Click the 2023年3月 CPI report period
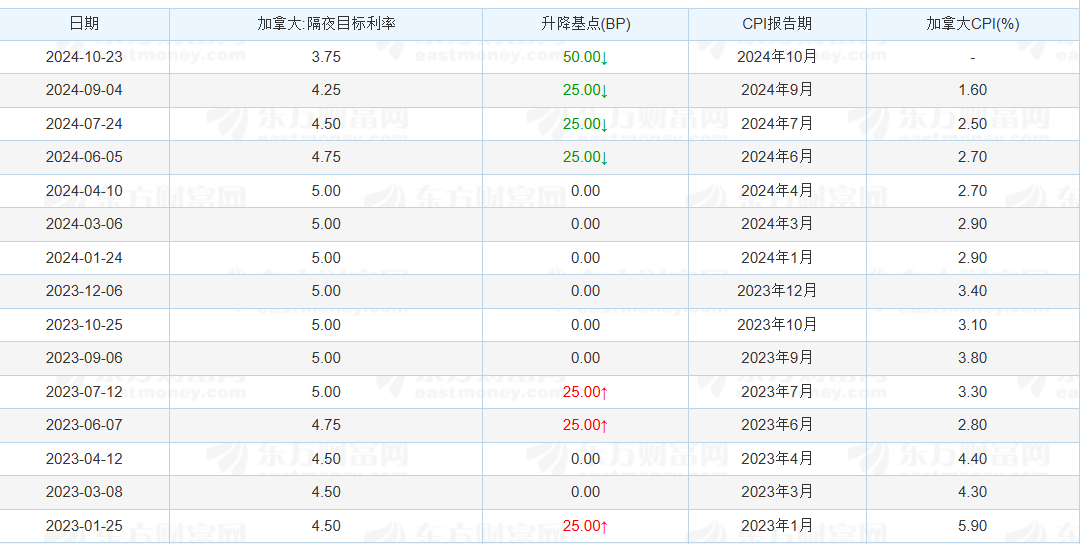 (x=777, y=493)
